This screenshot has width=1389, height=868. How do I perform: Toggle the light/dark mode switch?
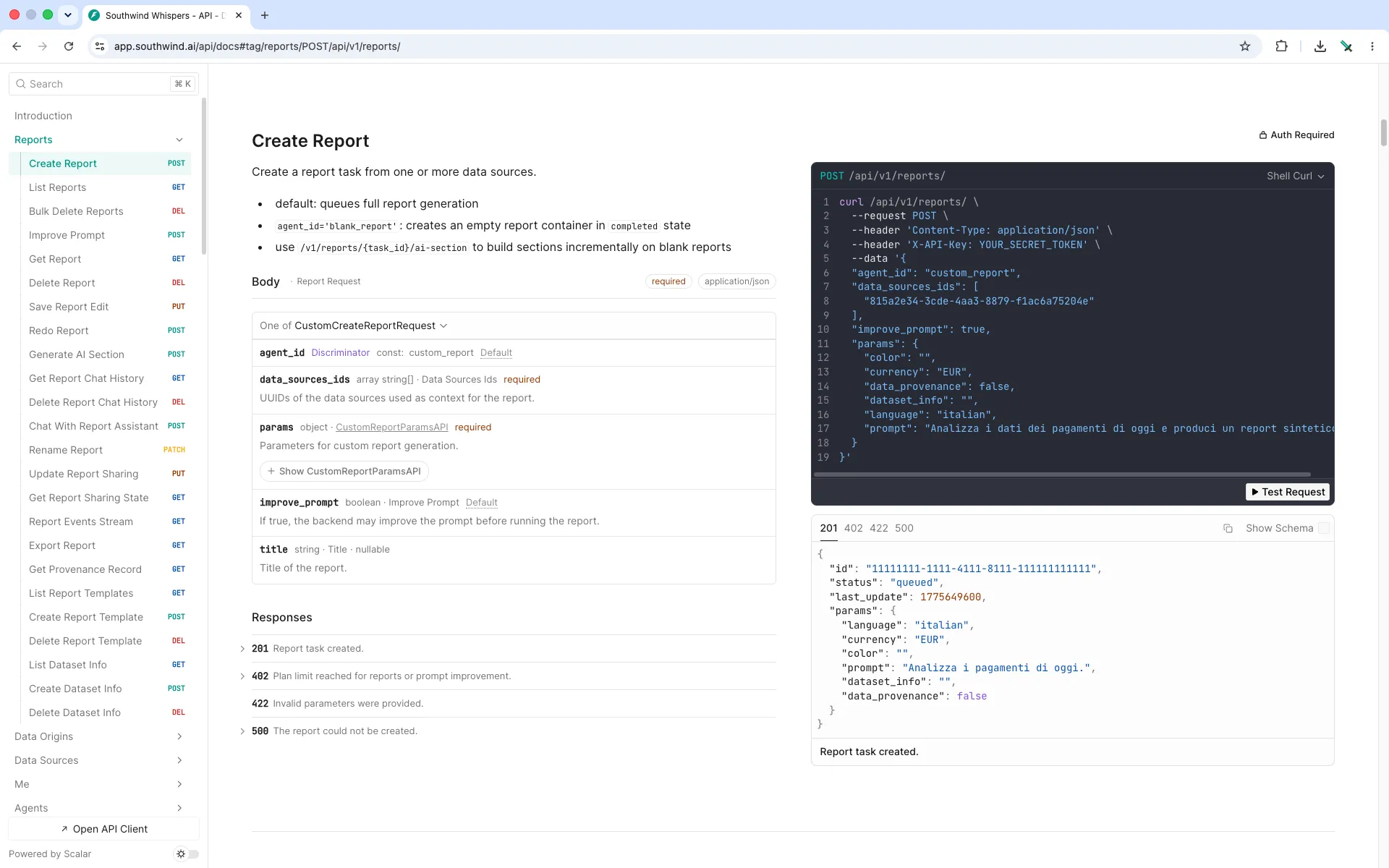(187, 854)
